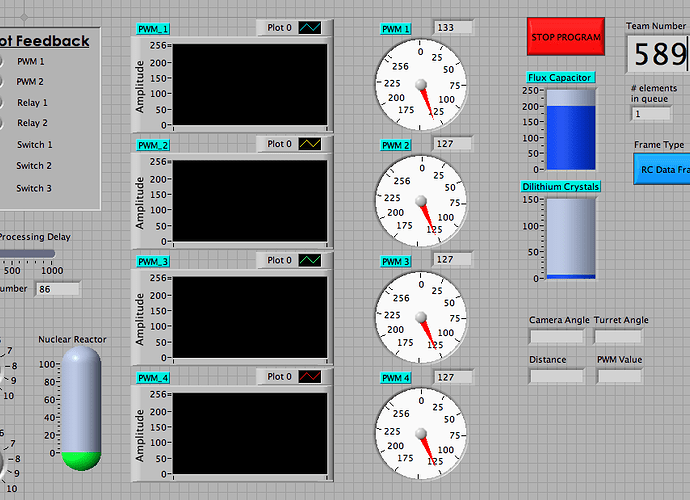The image size is (690, 500).
Task: Click the PWM 4 gauge label
Action: pos(396,378)
